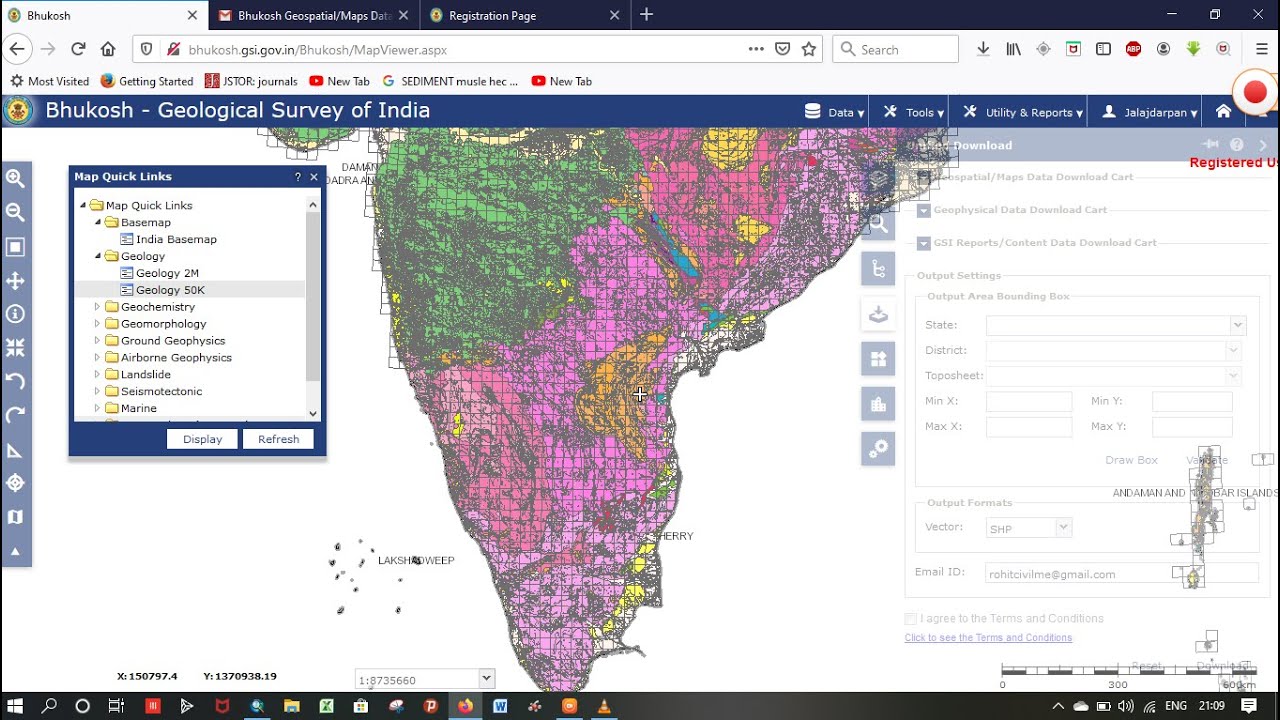The image size is (1280, 720).
Task: Click the Refresh button
Action: 278,439
